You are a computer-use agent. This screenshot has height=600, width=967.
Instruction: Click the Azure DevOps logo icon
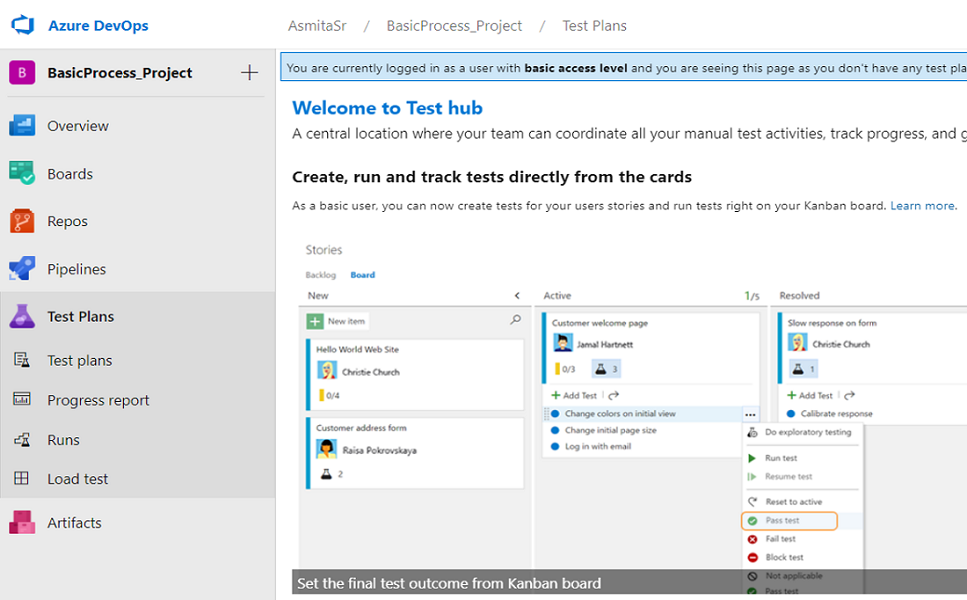(22, 25)
